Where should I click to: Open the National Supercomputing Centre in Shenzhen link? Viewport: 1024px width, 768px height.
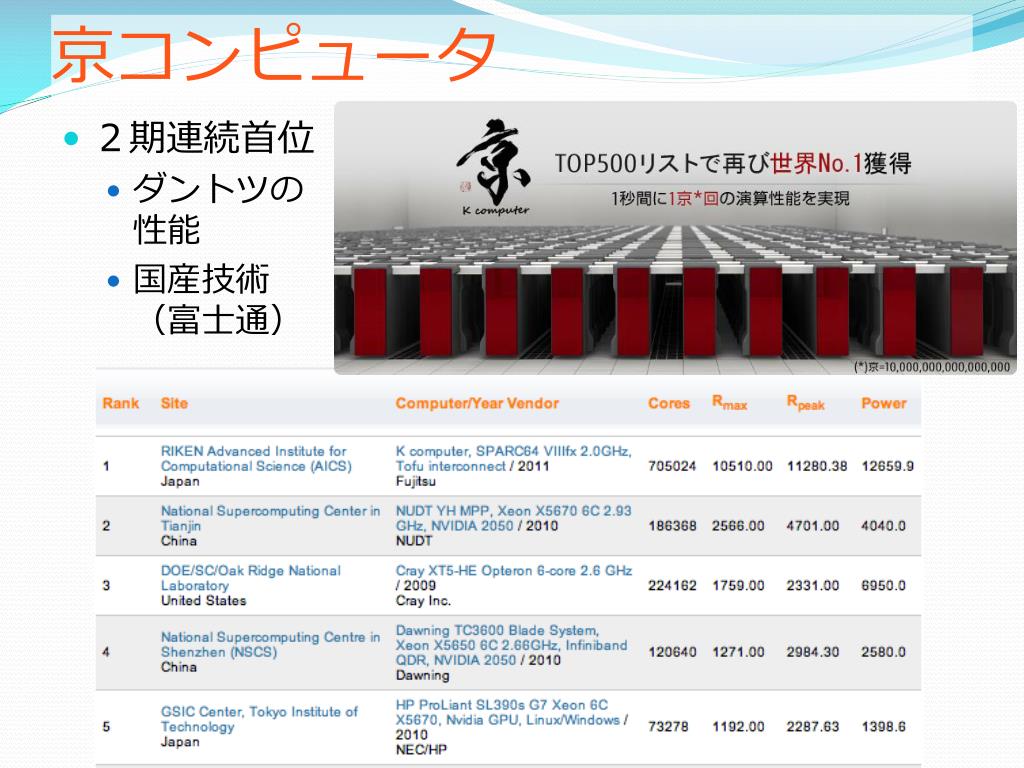pos(270,645)
